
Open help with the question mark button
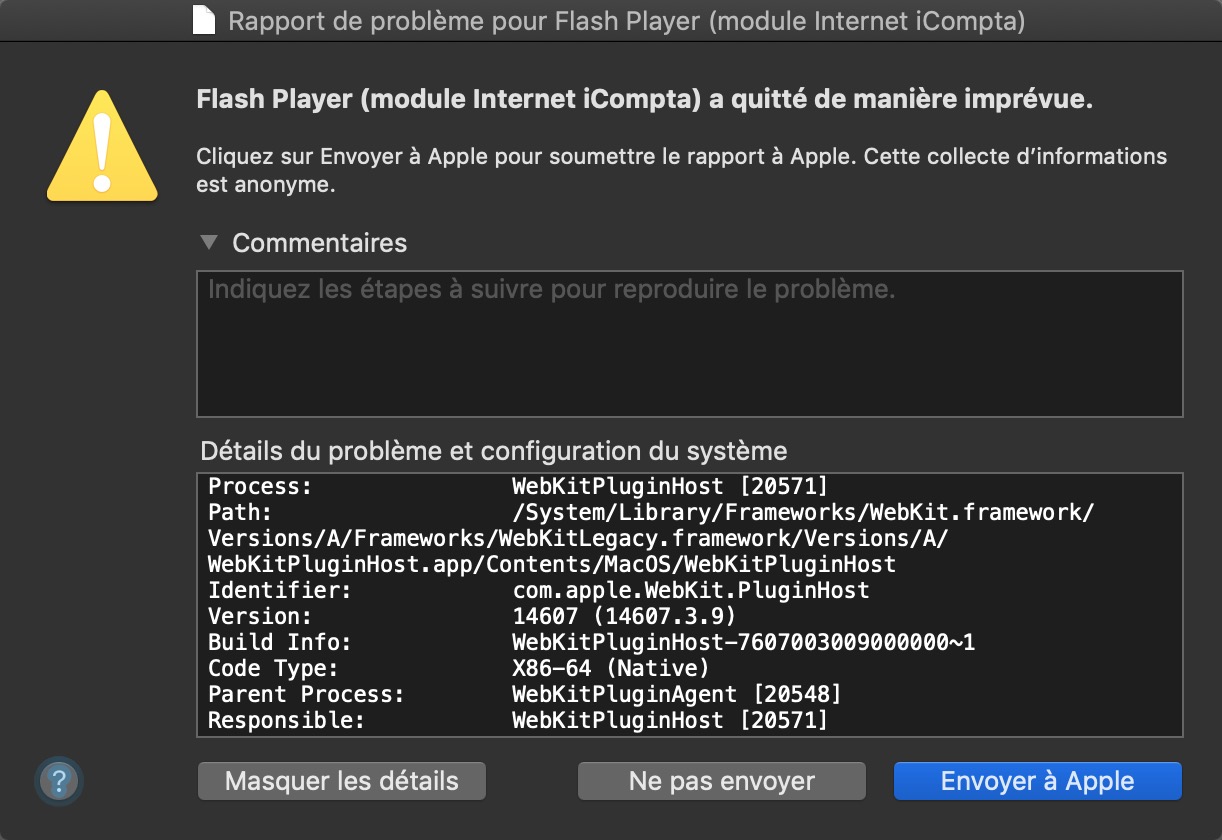pyautogui.click(x=58, y=780)
